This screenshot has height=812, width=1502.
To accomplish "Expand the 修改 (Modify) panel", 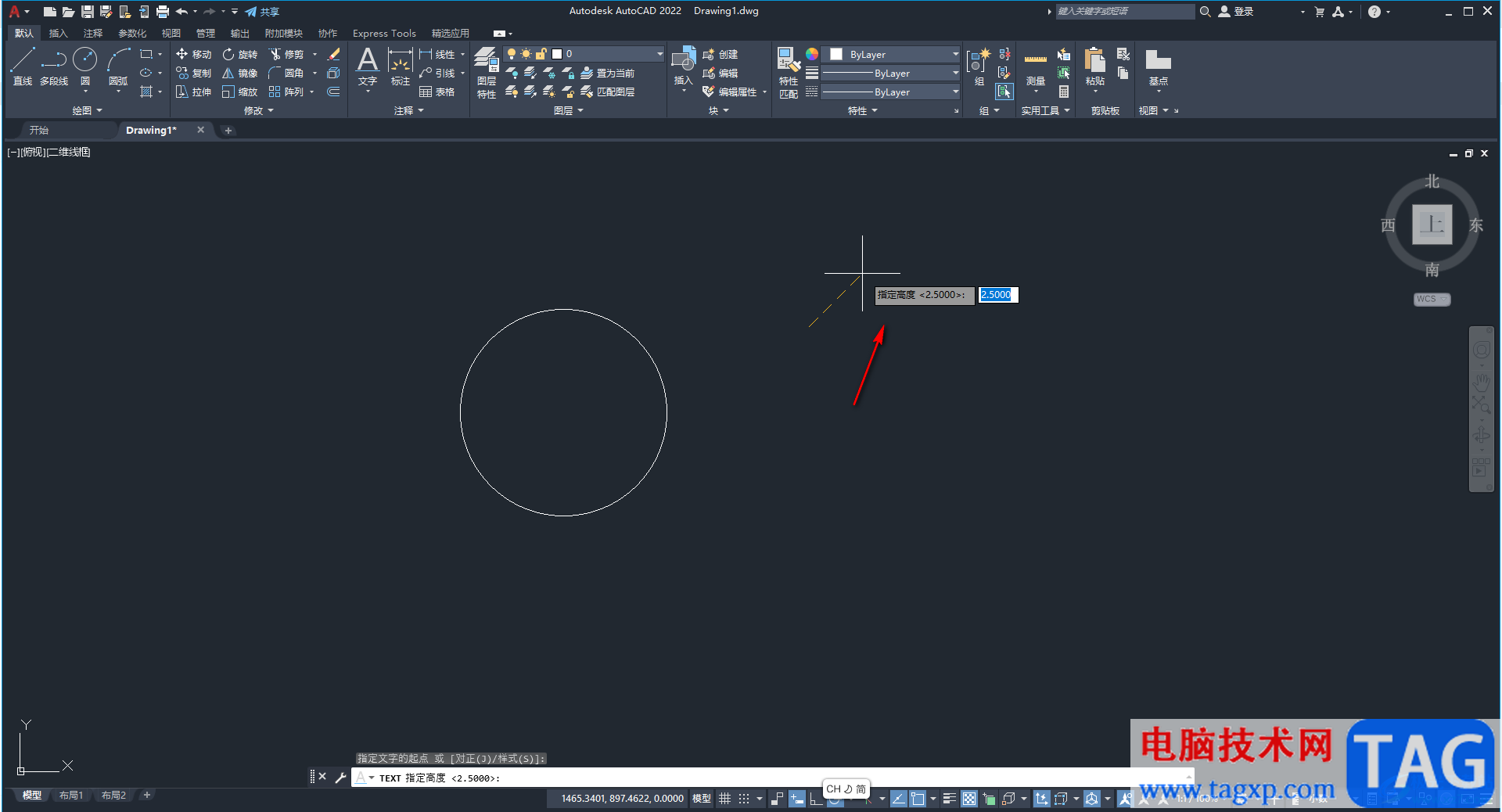I will pos(258,110).
